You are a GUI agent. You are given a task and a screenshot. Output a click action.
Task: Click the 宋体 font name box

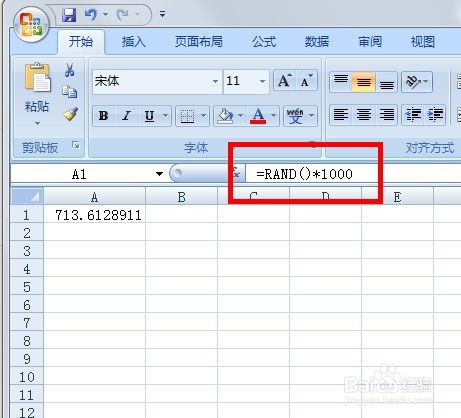point(152,81)
